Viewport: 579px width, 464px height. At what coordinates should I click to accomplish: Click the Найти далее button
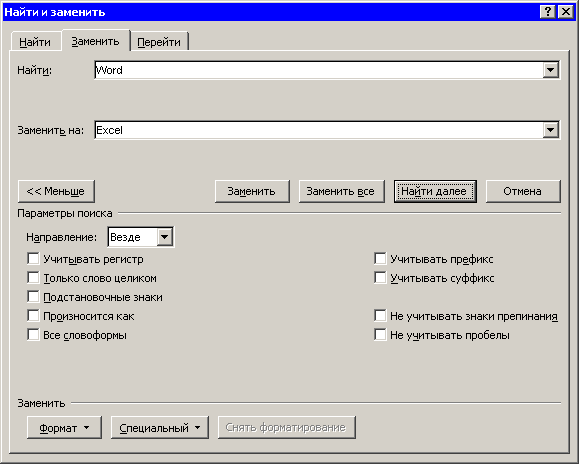click(435, 191)
